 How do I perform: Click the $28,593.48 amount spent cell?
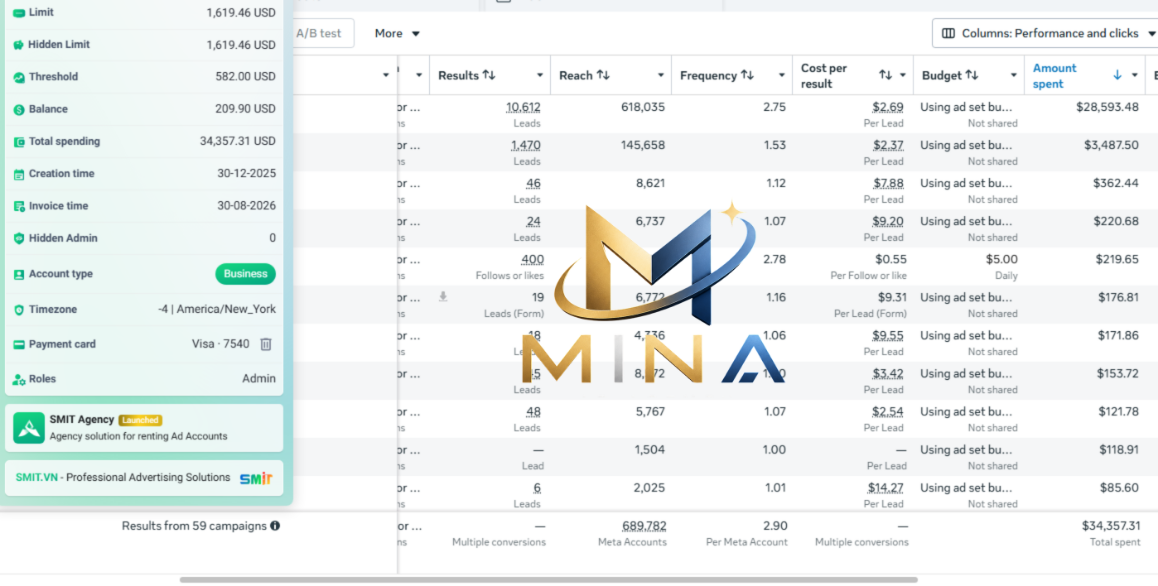1108,107
